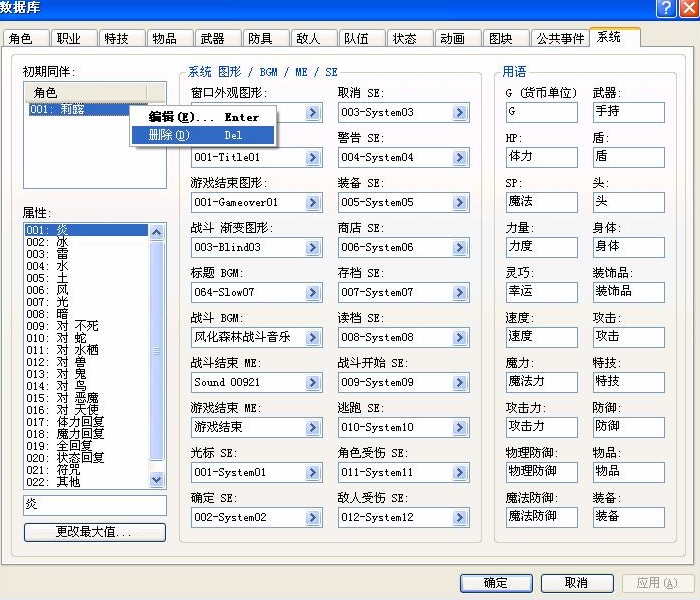Click the 魔法防御 term input field
Viewport: 700px width, 600px height.
pos(542,517)
